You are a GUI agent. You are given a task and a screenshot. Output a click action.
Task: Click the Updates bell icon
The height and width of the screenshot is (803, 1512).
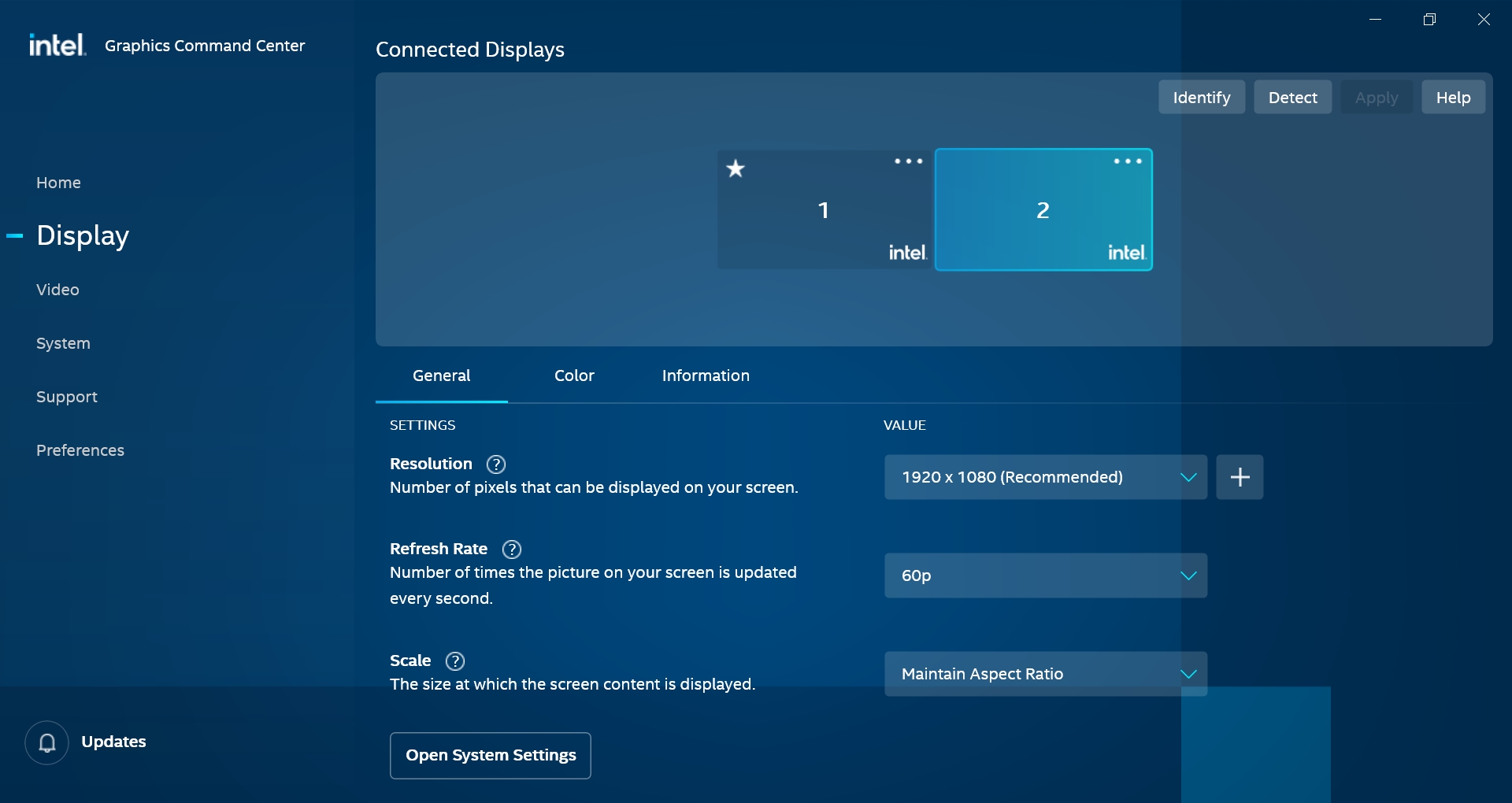(47, 742)
